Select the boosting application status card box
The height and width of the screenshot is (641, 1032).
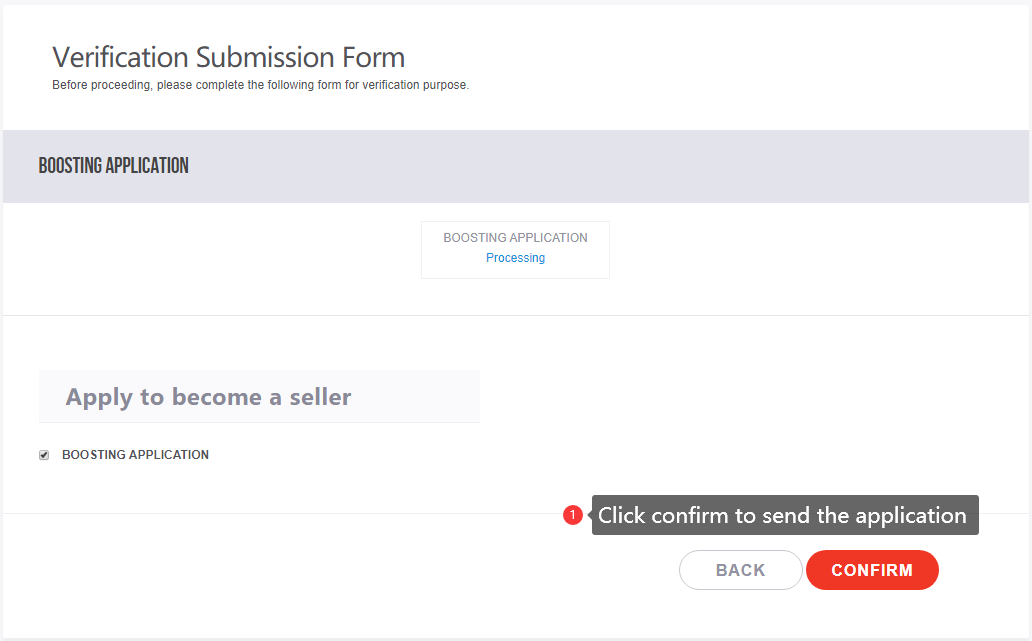point(515,250)
